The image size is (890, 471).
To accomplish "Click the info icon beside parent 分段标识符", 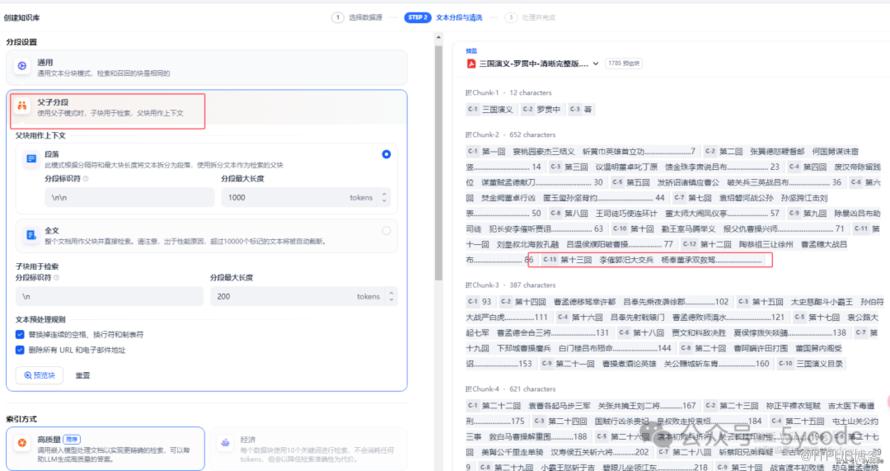I will pyautogui.click(x=86, y=179).
